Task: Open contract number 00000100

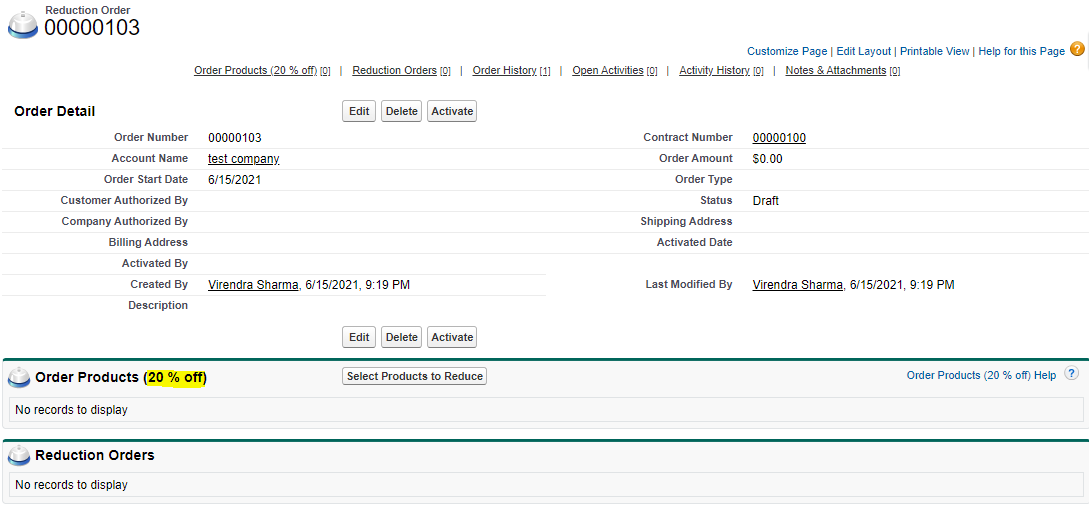Action: point(779,138)
